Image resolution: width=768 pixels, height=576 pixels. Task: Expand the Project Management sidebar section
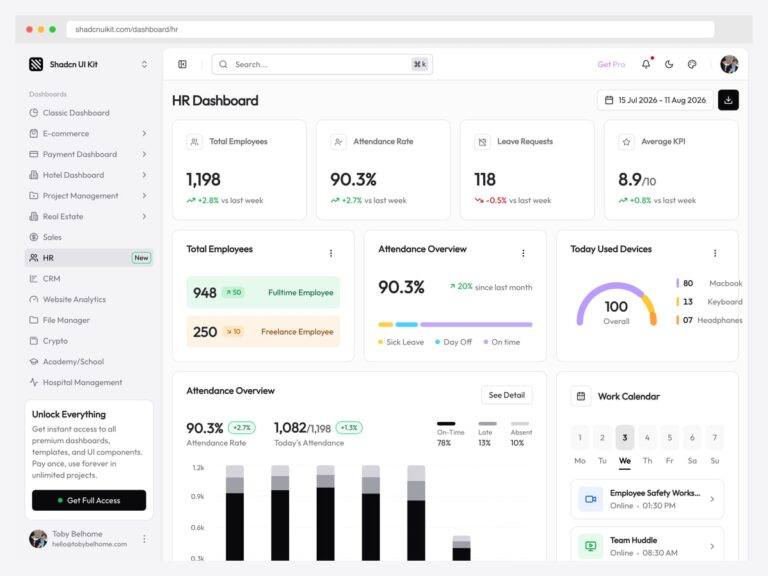point(89,195)
